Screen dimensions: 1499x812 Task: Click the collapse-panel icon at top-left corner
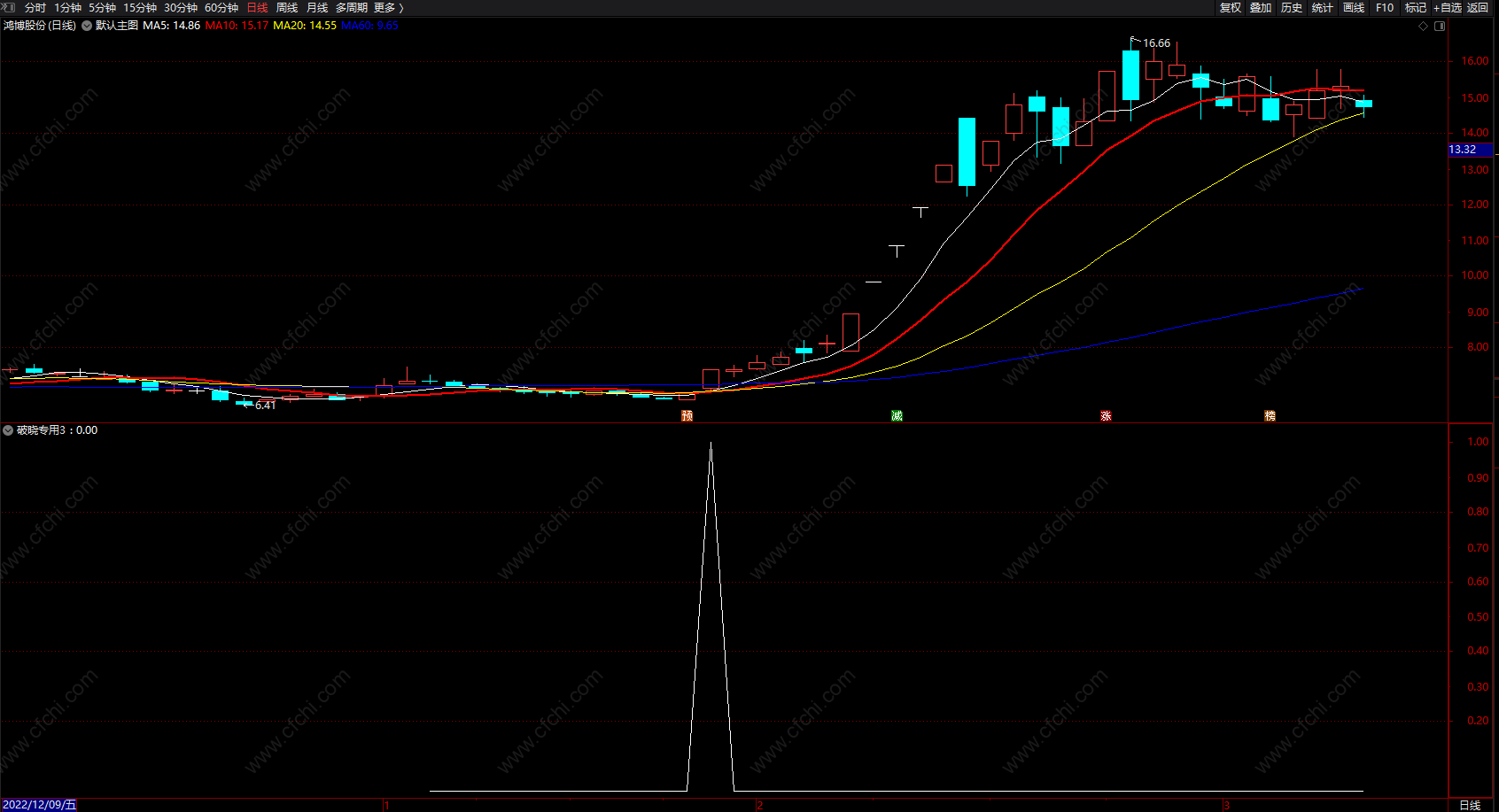tap(8, 7)
